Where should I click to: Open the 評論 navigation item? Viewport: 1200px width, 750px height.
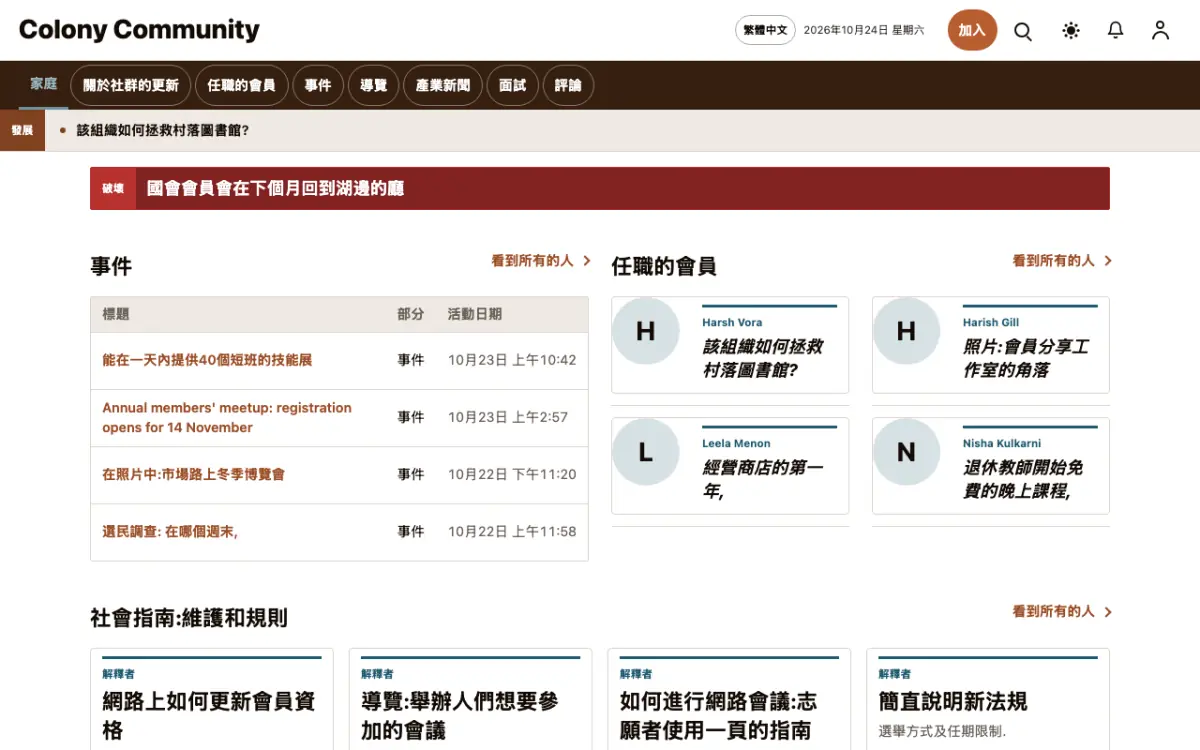click(568, 86)
